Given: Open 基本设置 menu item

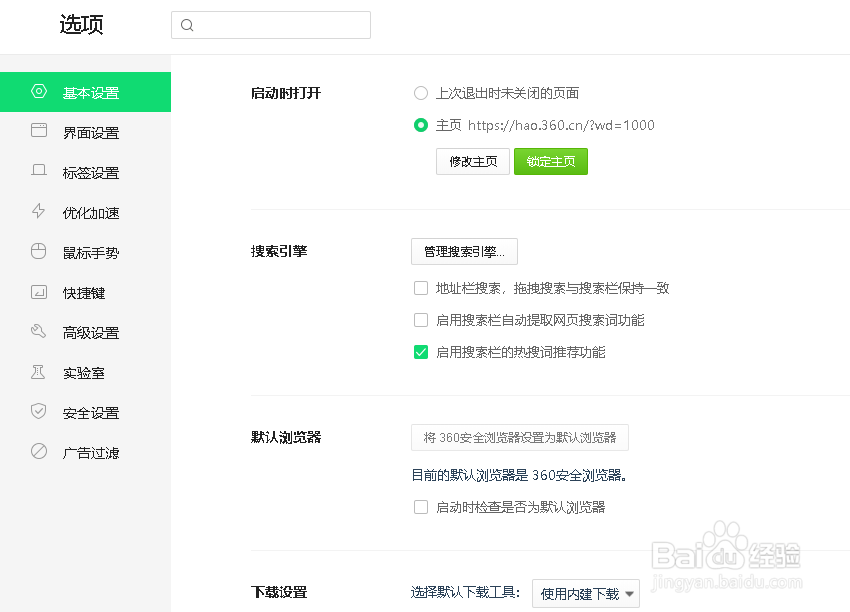Looking at the screenshot, I should [86, 92].
